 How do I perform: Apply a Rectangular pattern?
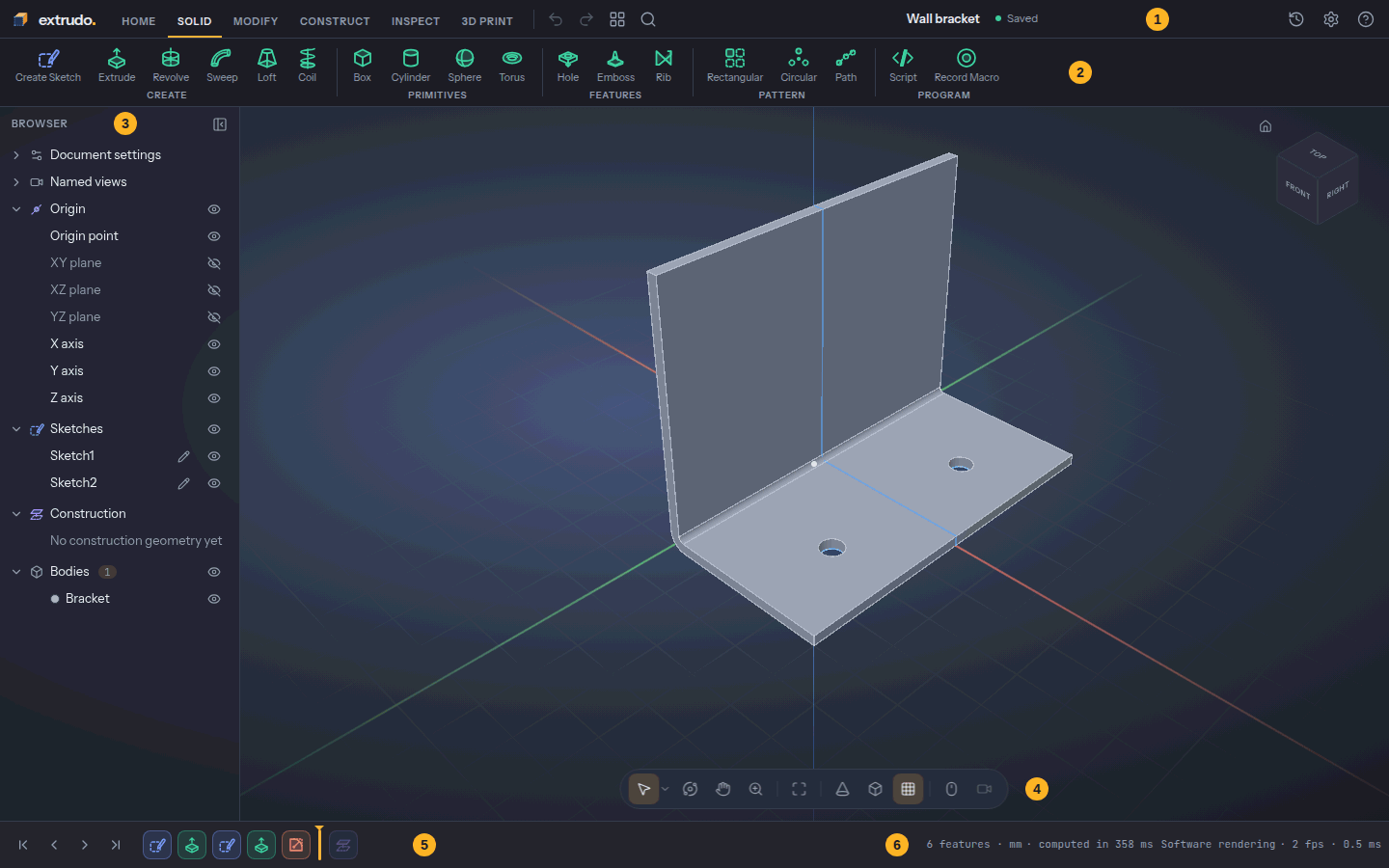(x=735, y=66)
